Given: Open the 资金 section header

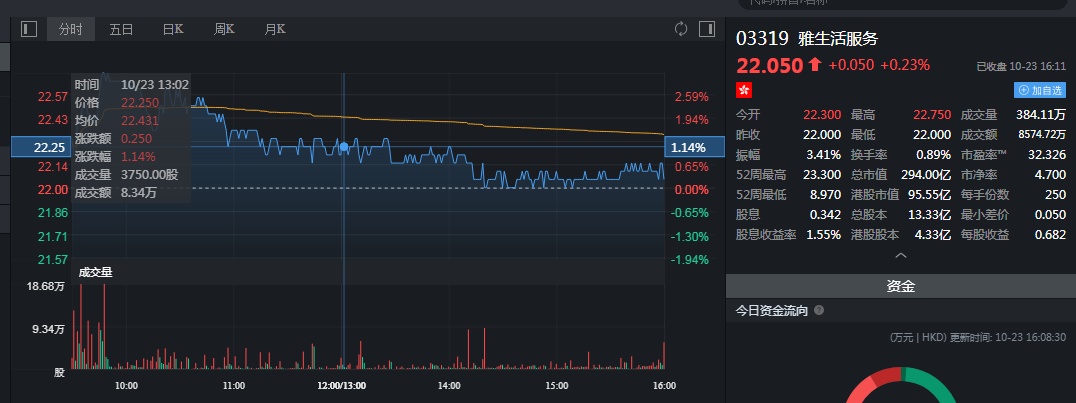Looking at the screenshot, I should 900,286.
